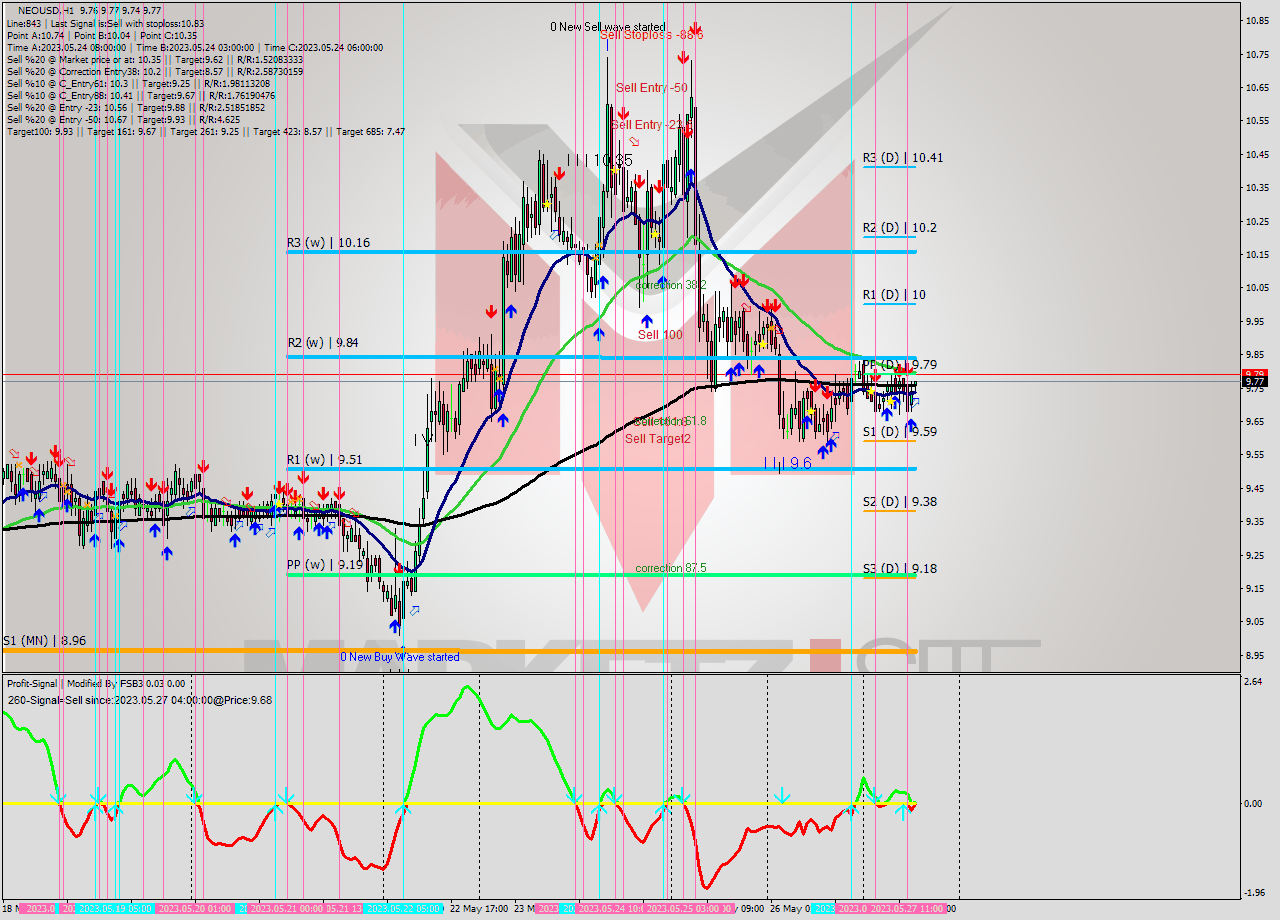
Task: Click the 'Sell Entry -50' label
Action: tap(651, 88)
